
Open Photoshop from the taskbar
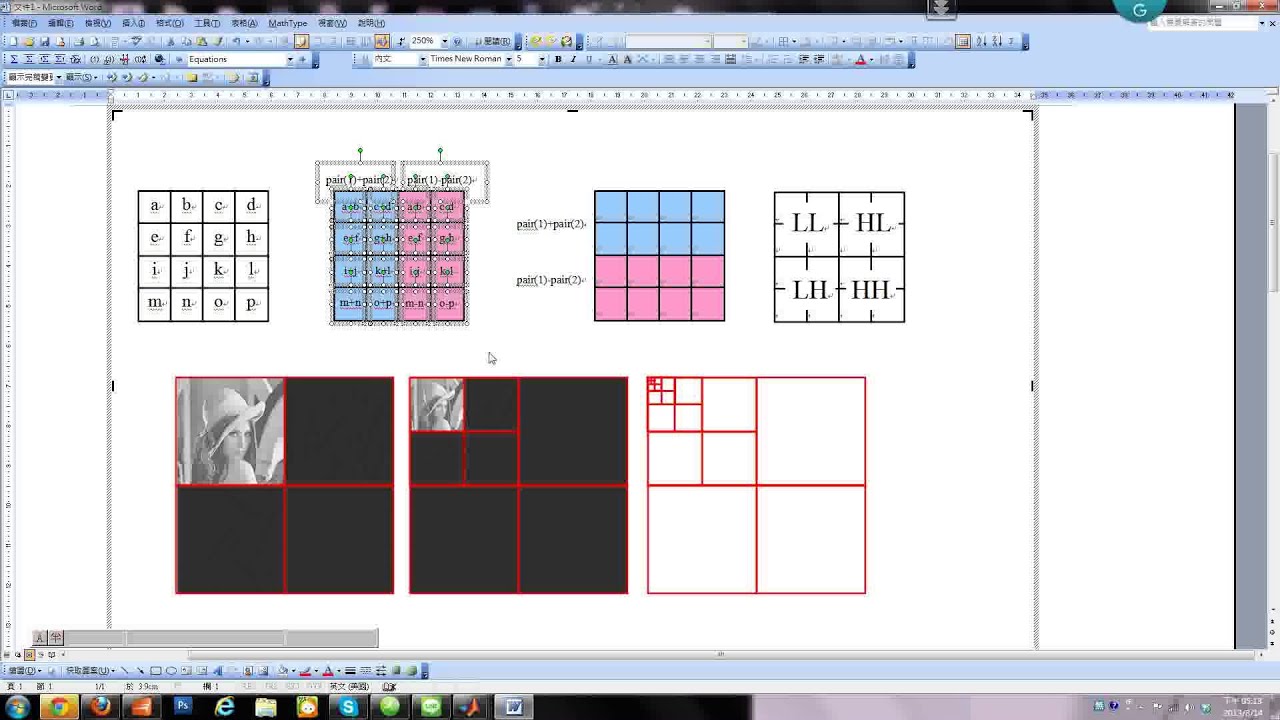point(182,707)
